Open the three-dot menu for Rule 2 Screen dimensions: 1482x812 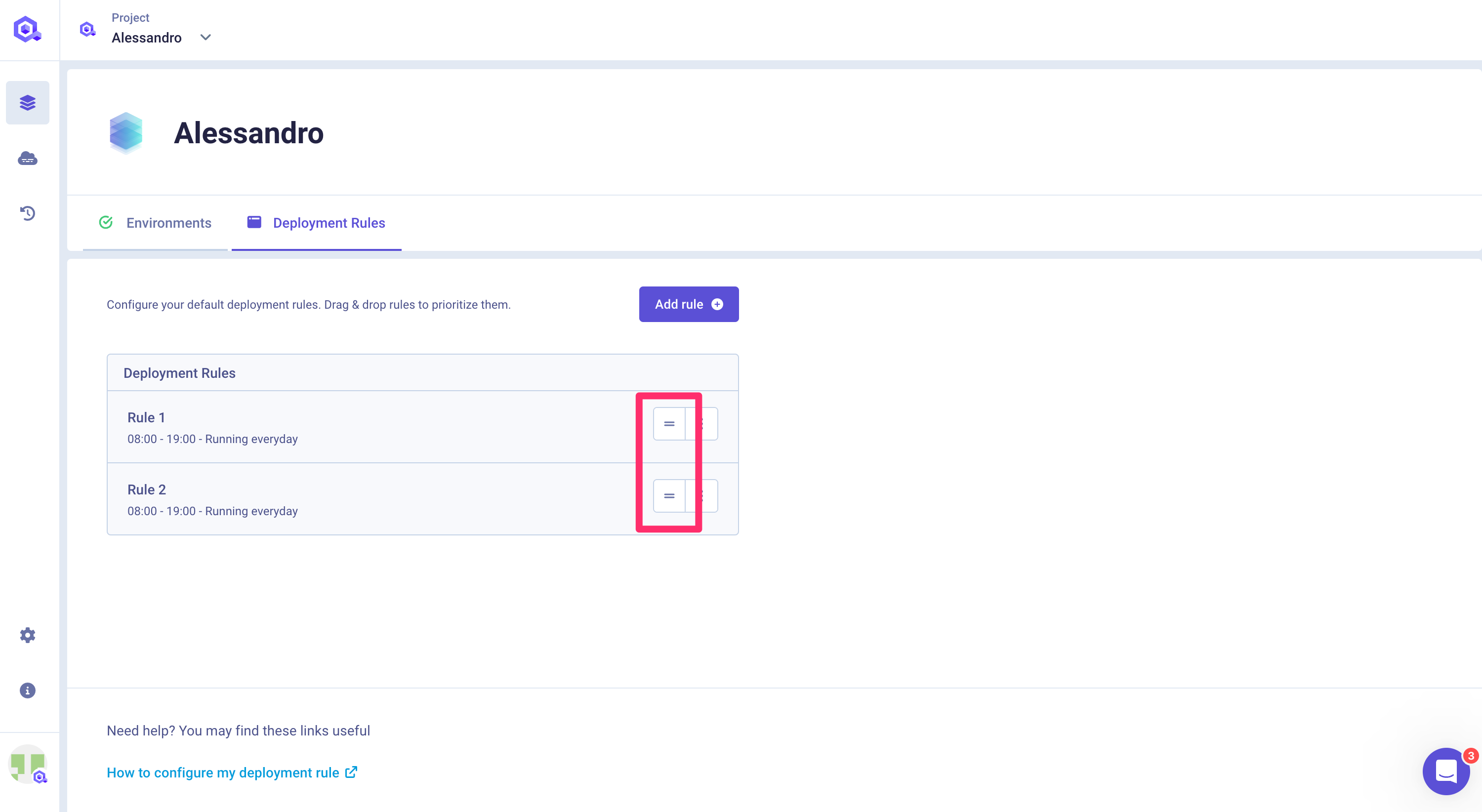[x=702, y=496]
